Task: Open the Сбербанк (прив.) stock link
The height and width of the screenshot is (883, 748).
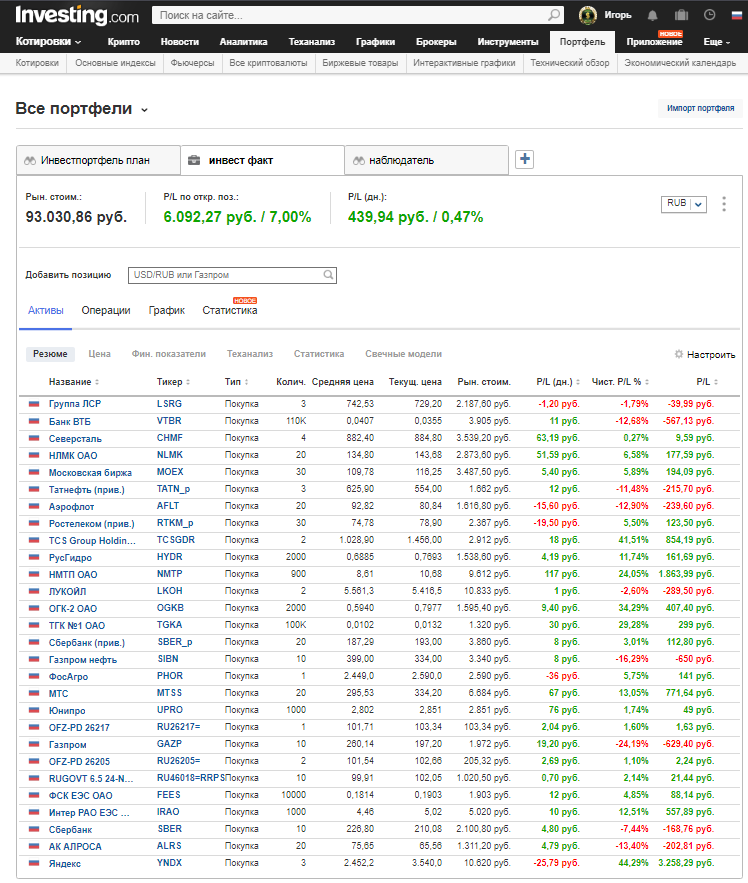Action: [x=87, y=643]
